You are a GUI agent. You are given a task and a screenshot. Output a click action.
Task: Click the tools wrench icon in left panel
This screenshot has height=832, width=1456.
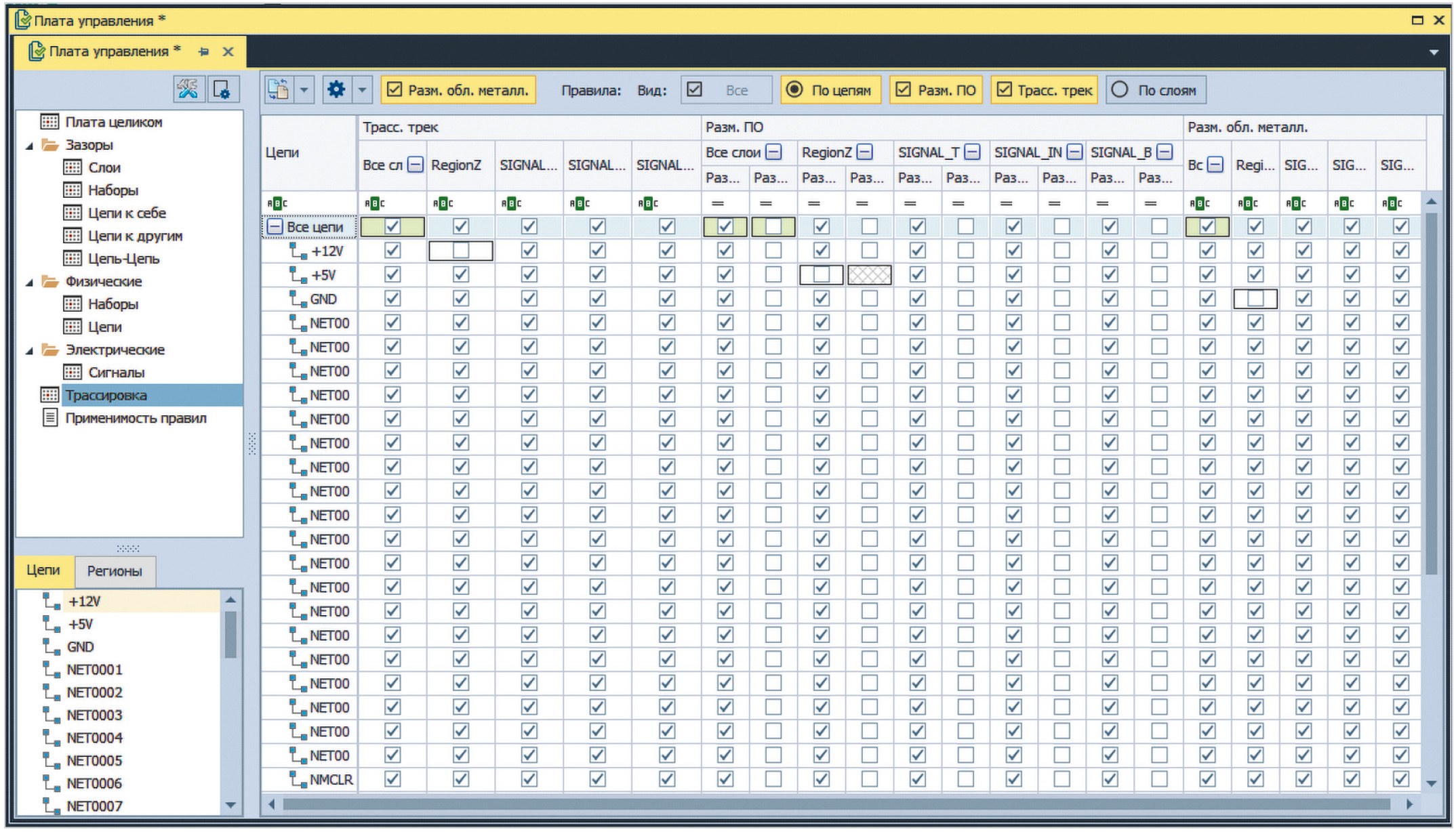(188, 89)
